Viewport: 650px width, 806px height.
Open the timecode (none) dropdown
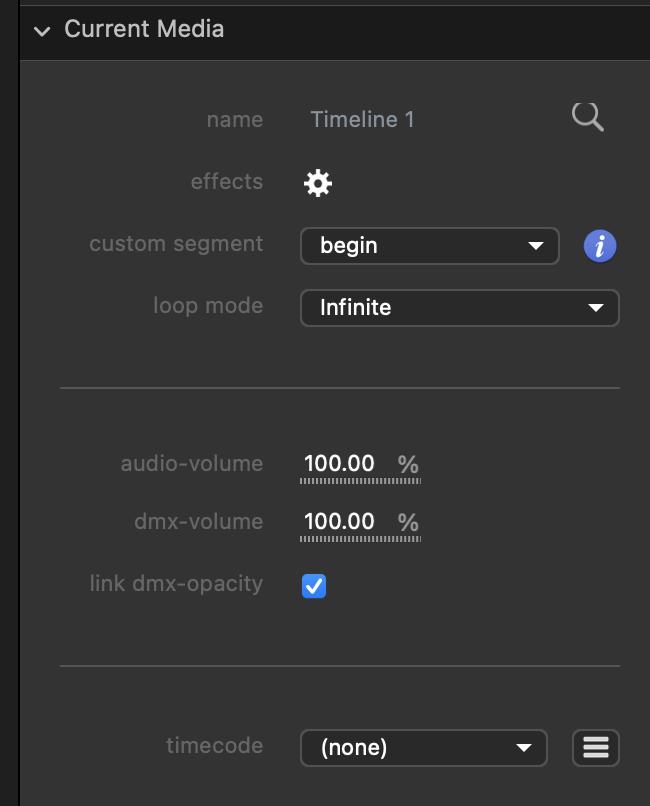click(x=423, y=747)
